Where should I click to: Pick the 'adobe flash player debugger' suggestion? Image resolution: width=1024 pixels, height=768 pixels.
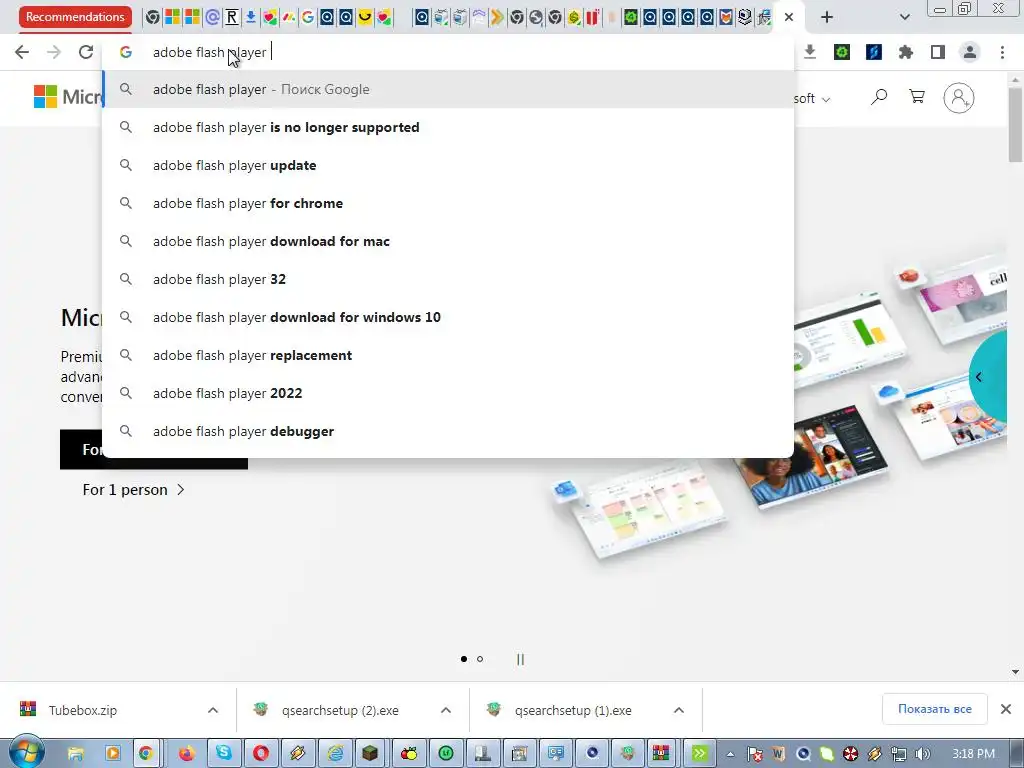448,431
